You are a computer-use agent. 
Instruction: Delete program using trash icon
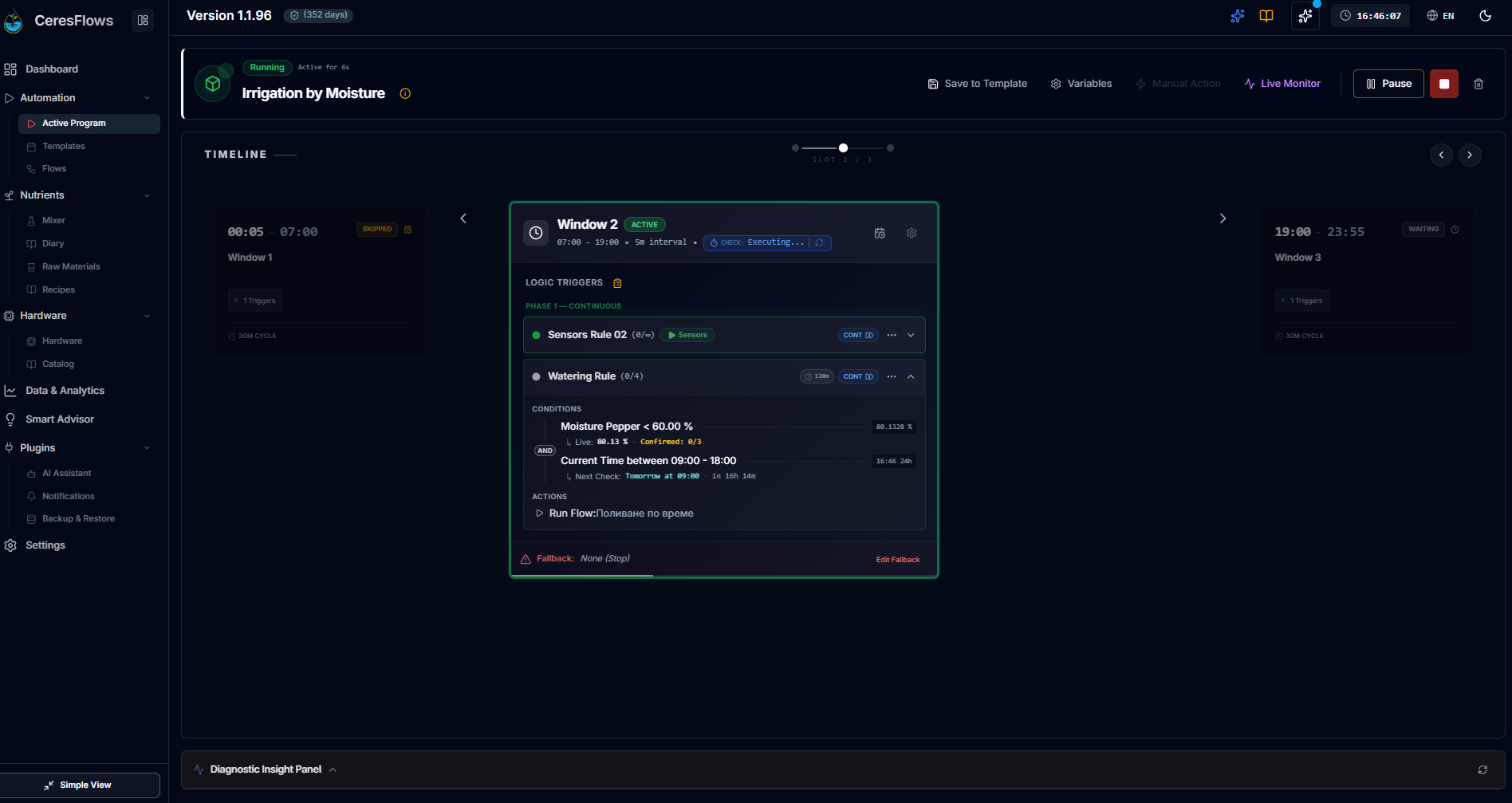(x=1479, y=84)
